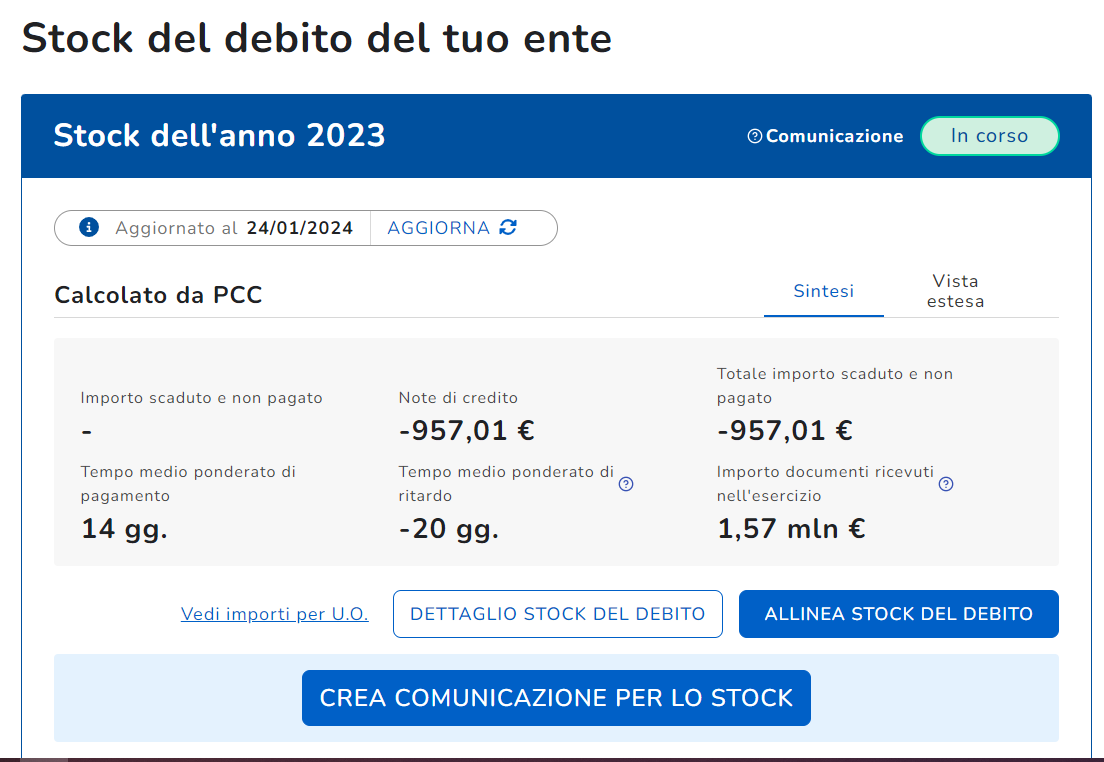Click the In corso status badge
The image size is (1104, 762).
[989, 136]
